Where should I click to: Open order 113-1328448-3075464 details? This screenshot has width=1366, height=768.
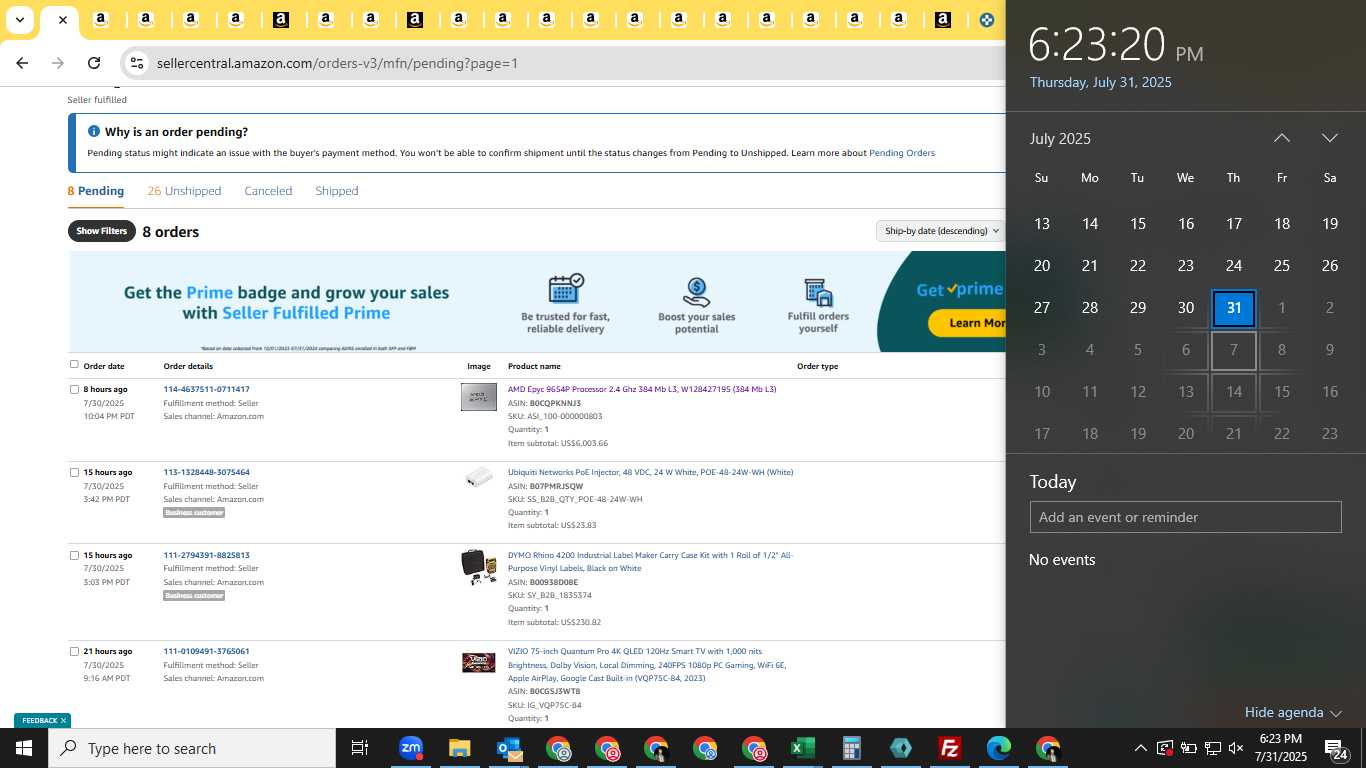pyautogui.click(x=206, y=472)
